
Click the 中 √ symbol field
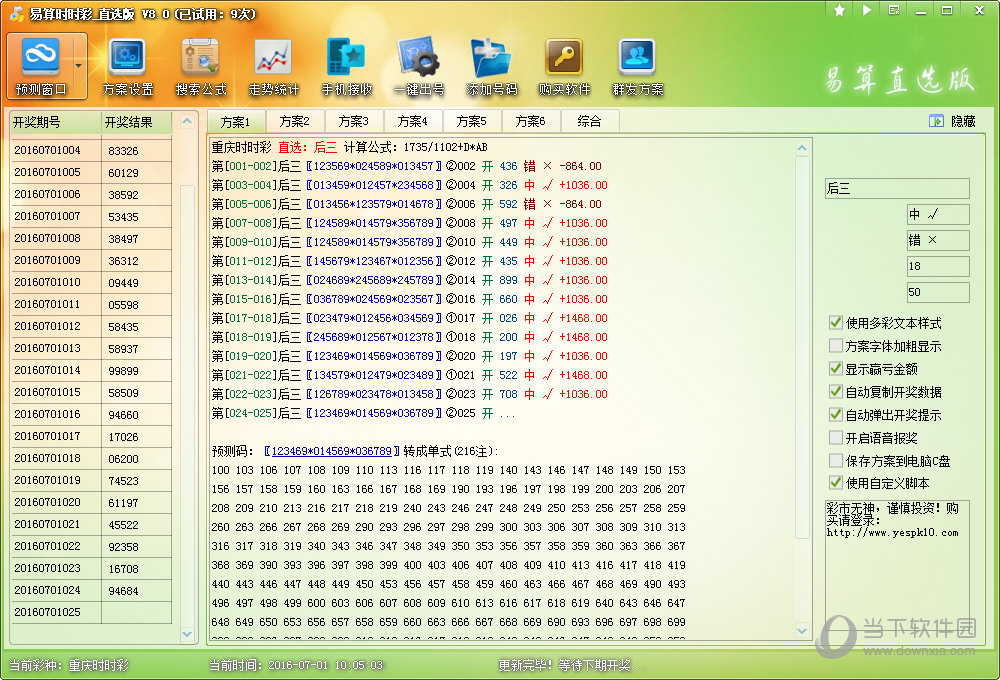(x=938, y=214)
